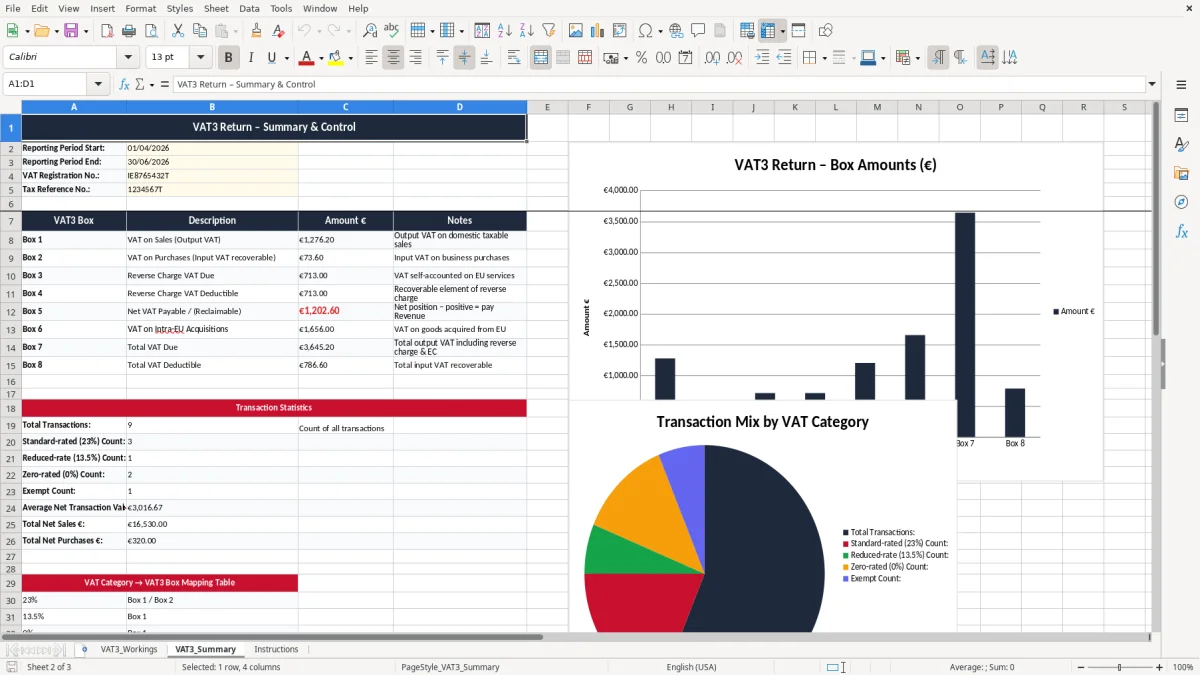Insert a comment
The width and height of the screenshot is (1200, 675).
click(698, 31)
